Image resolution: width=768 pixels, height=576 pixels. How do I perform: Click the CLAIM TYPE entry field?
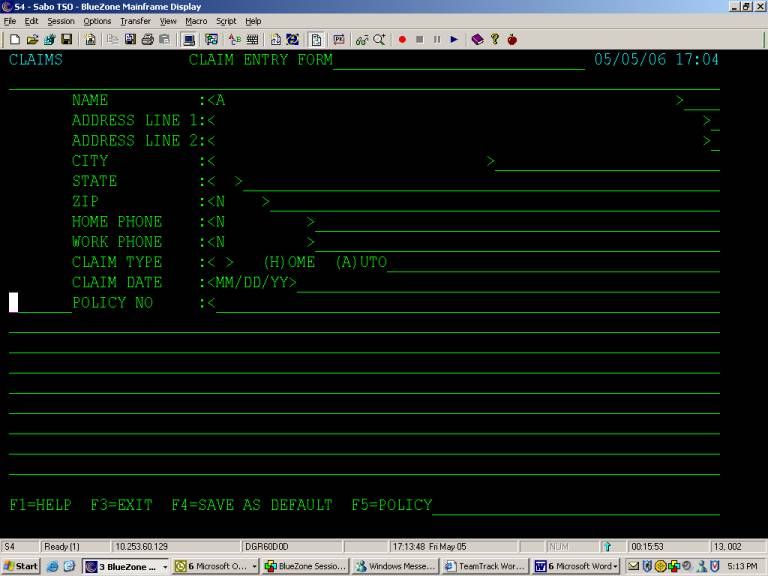point(220,263)
